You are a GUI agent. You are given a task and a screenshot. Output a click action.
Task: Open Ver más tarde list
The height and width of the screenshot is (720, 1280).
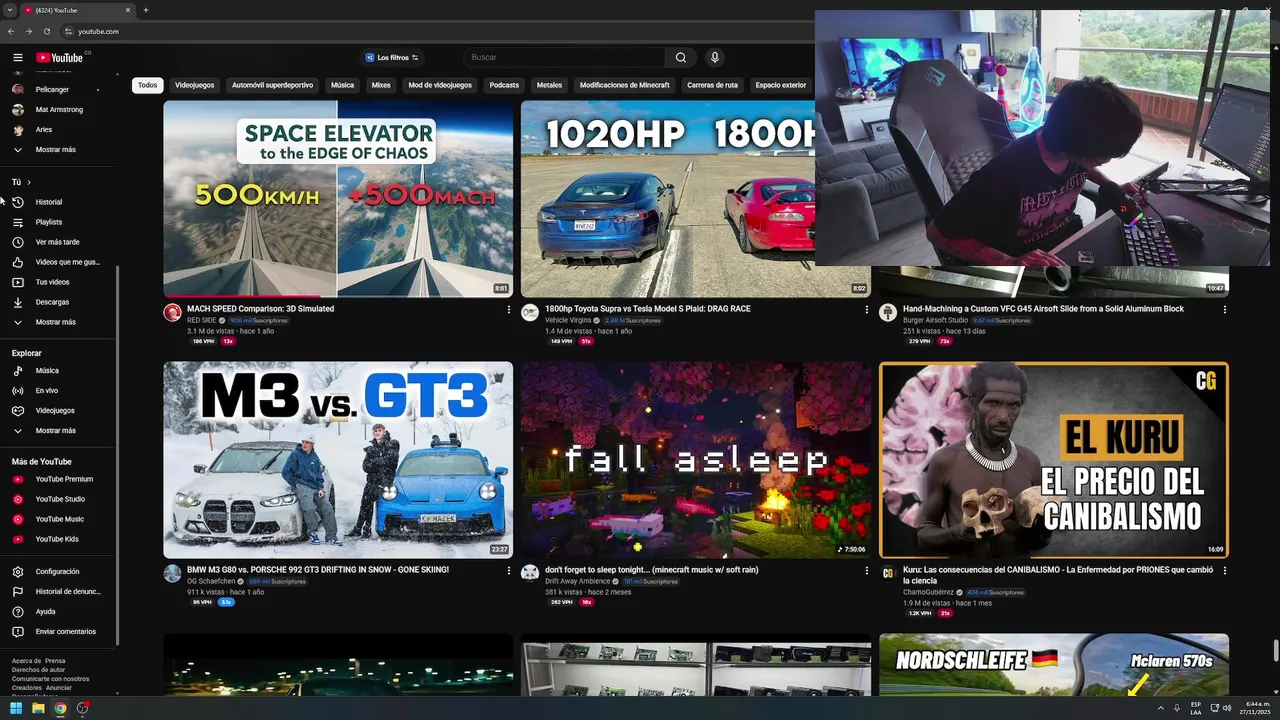56,242
